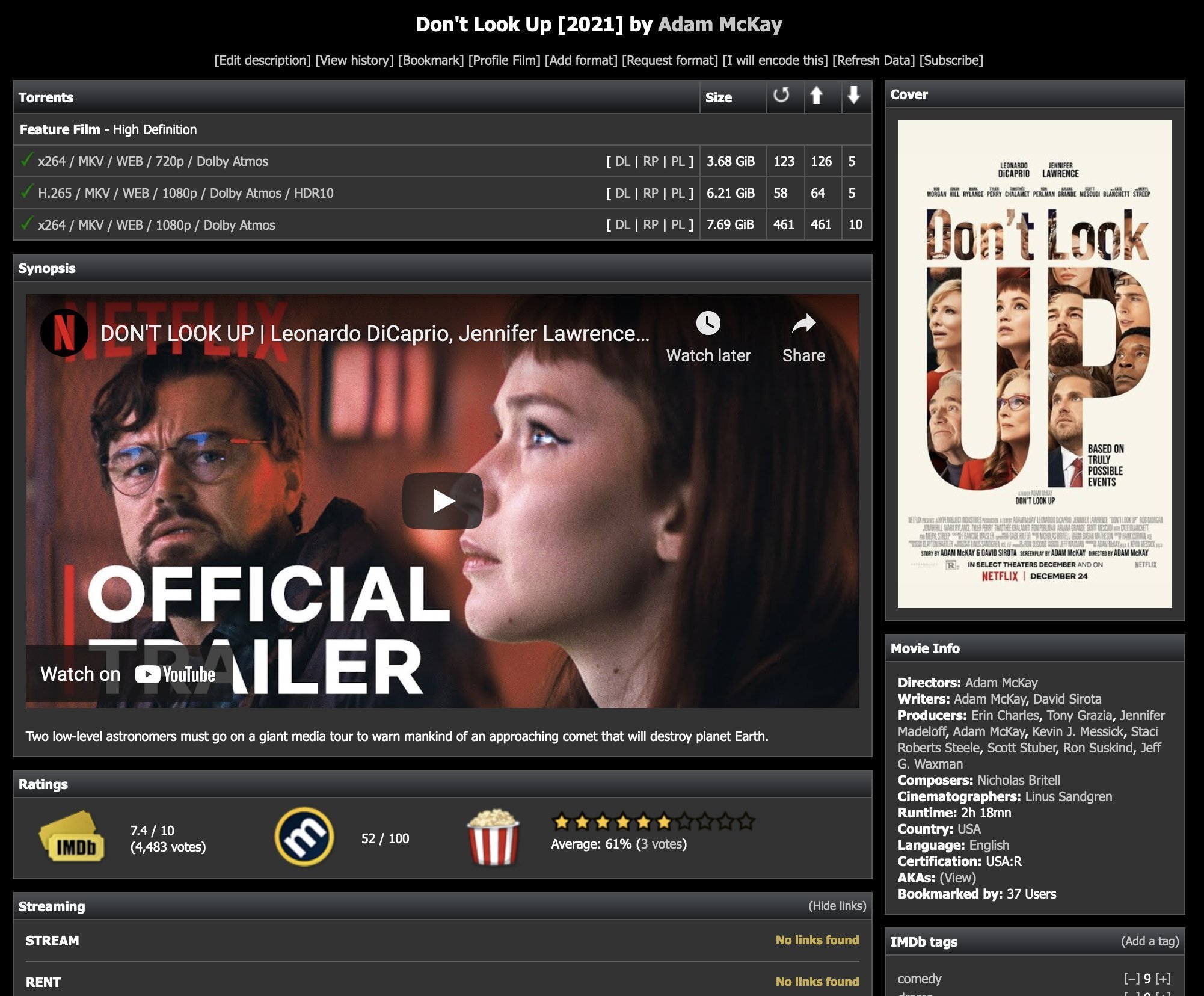Click the Watch later clock icon
Viewport: 1204px width, 996px height.
click(x=708, y=324)
